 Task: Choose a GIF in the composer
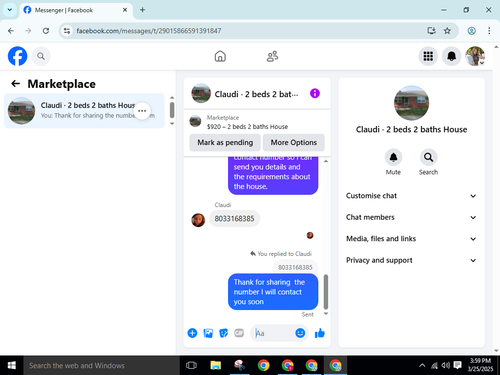(x=239, y=333)
